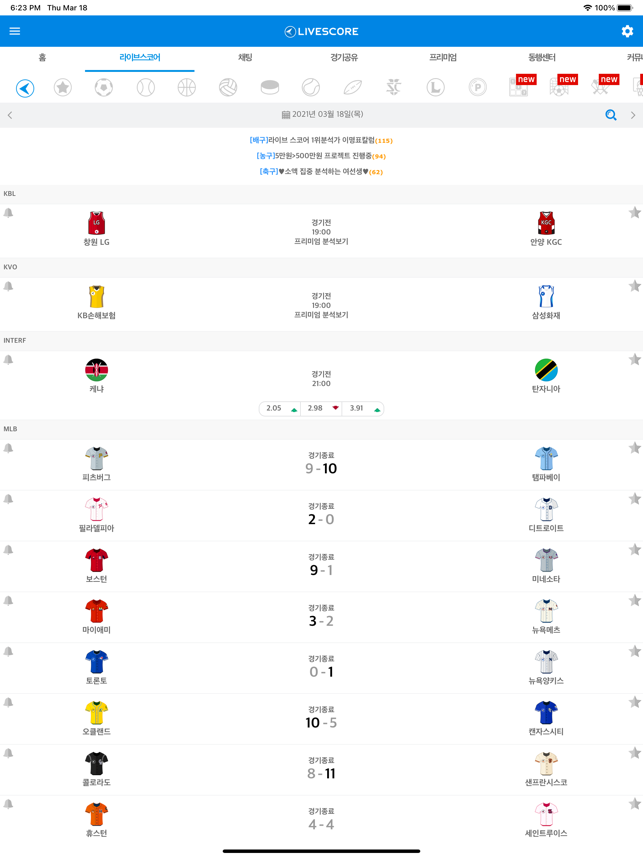Switch to 프리미엄 tab

443,57
